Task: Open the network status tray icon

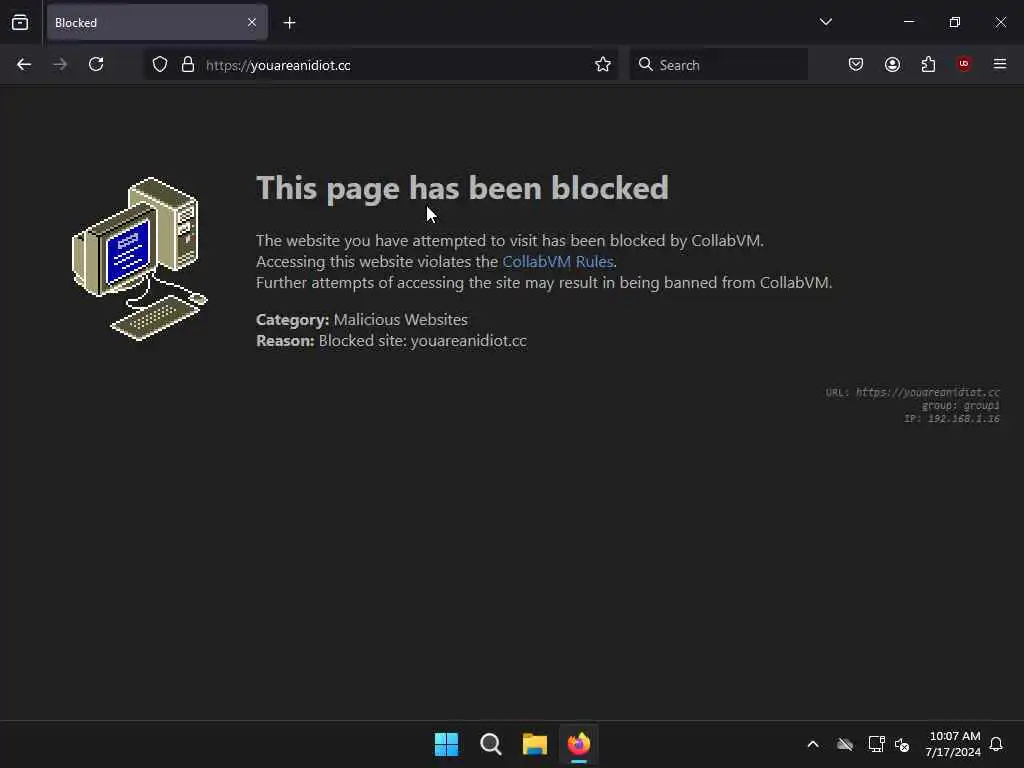Action: coord(876,744)
